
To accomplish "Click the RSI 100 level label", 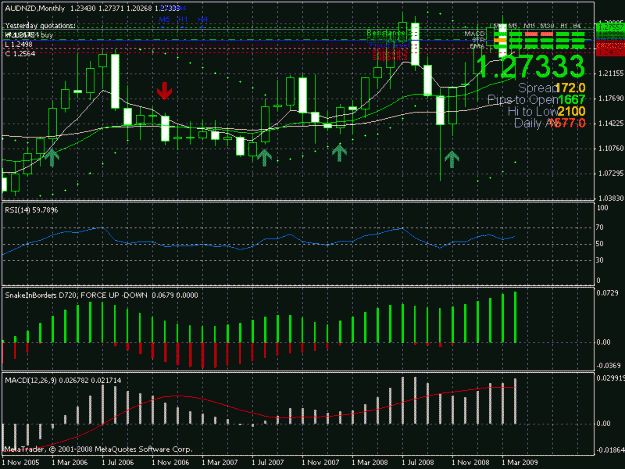I will click(602, 208).
